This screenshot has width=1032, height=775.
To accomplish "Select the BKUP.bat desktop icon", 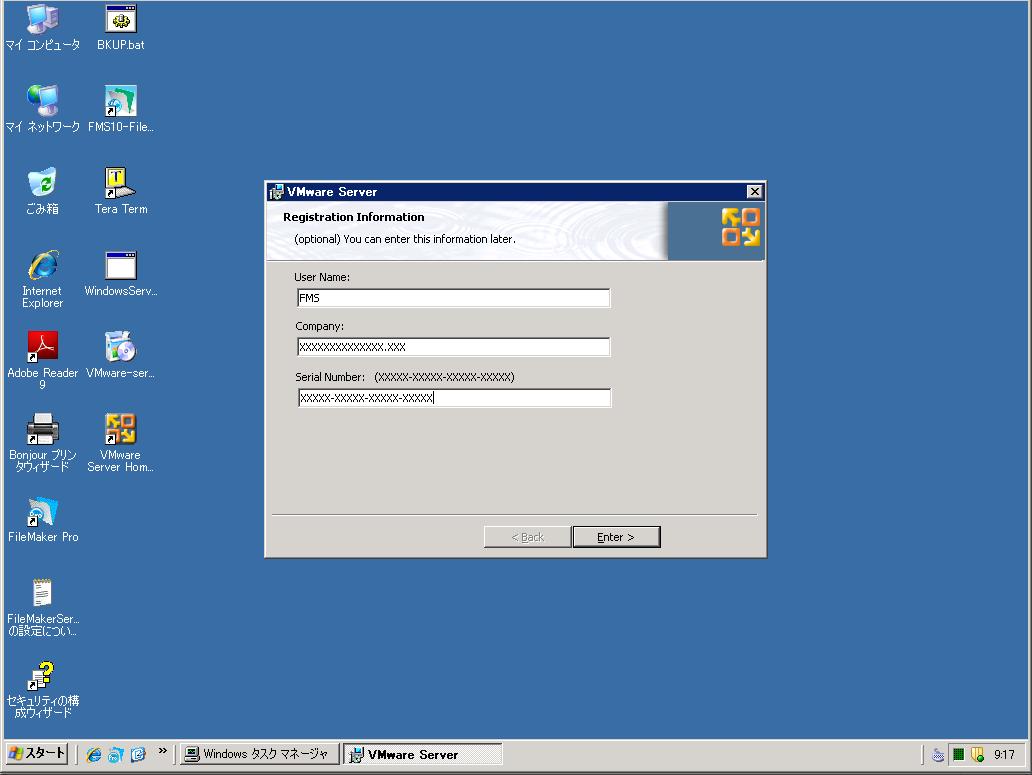I will [x=120, y=28].
